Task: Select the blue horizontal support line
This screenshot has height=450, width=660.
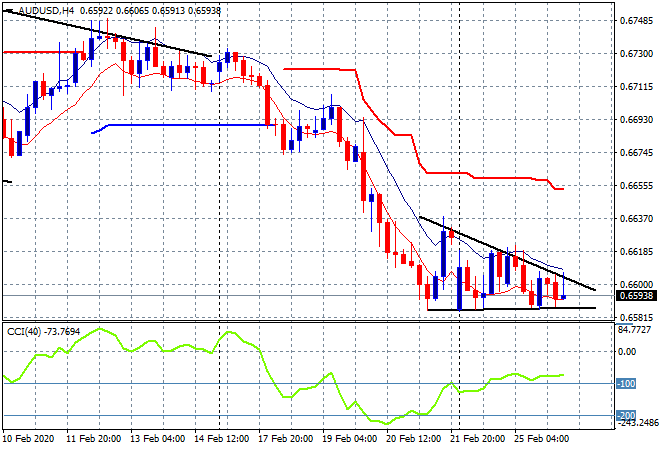Action: [184, 125]
